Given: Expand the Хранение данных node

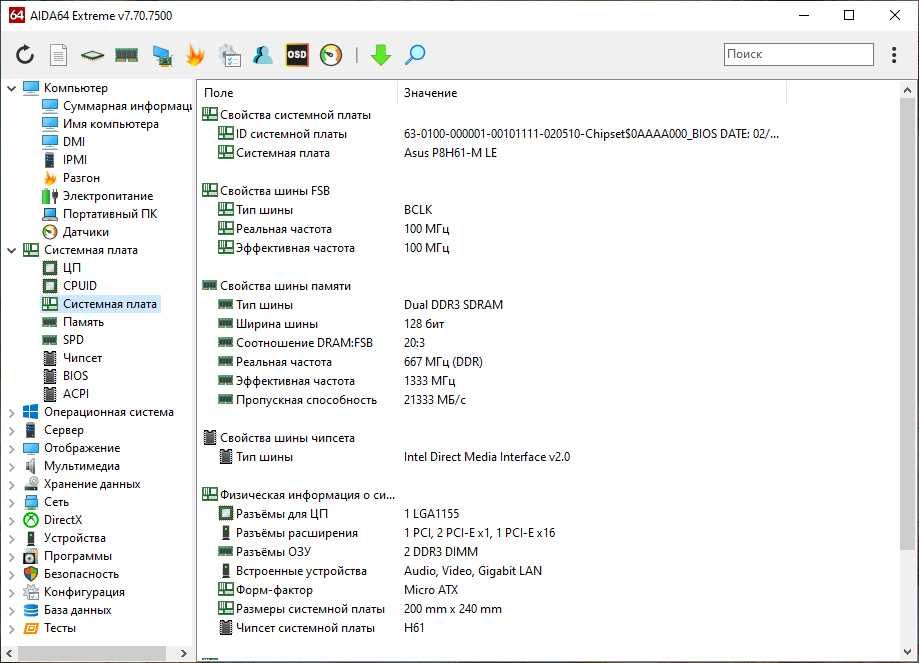Looking at the screenshot, I should pos(11,485).
